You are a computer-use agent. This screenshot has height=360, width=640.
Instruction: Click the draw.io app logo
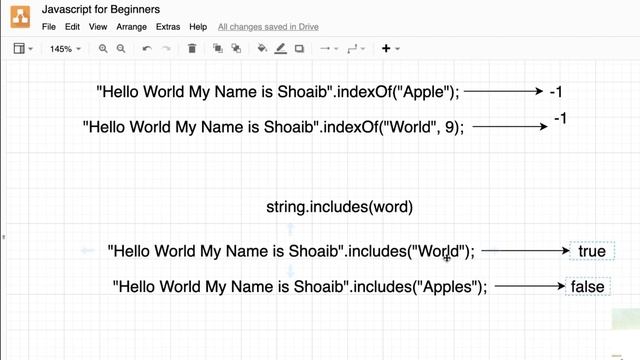20,17
